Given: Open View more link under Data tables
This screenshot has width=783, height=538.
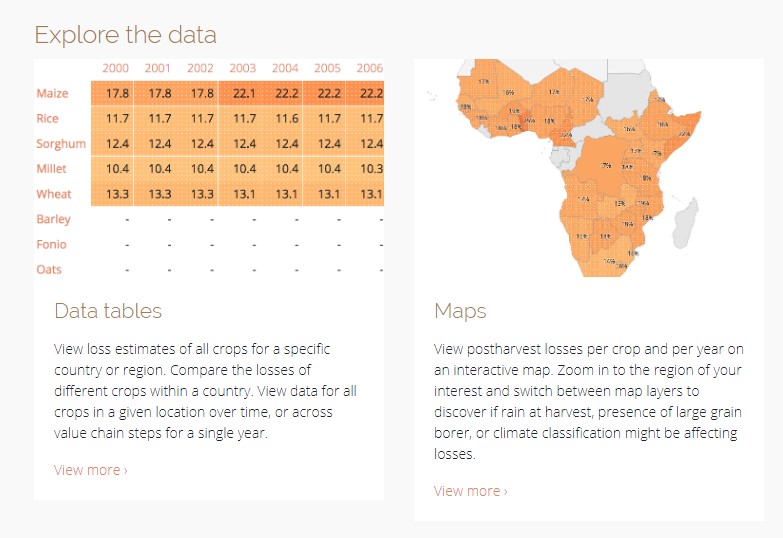Looking at the screenshot, I should 90,470.
